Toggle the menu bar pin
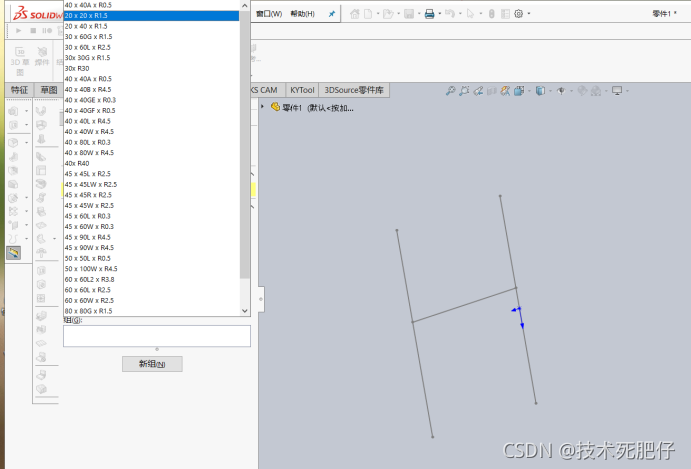The width and height of the screenshot is (691, 469). (332, 14)
